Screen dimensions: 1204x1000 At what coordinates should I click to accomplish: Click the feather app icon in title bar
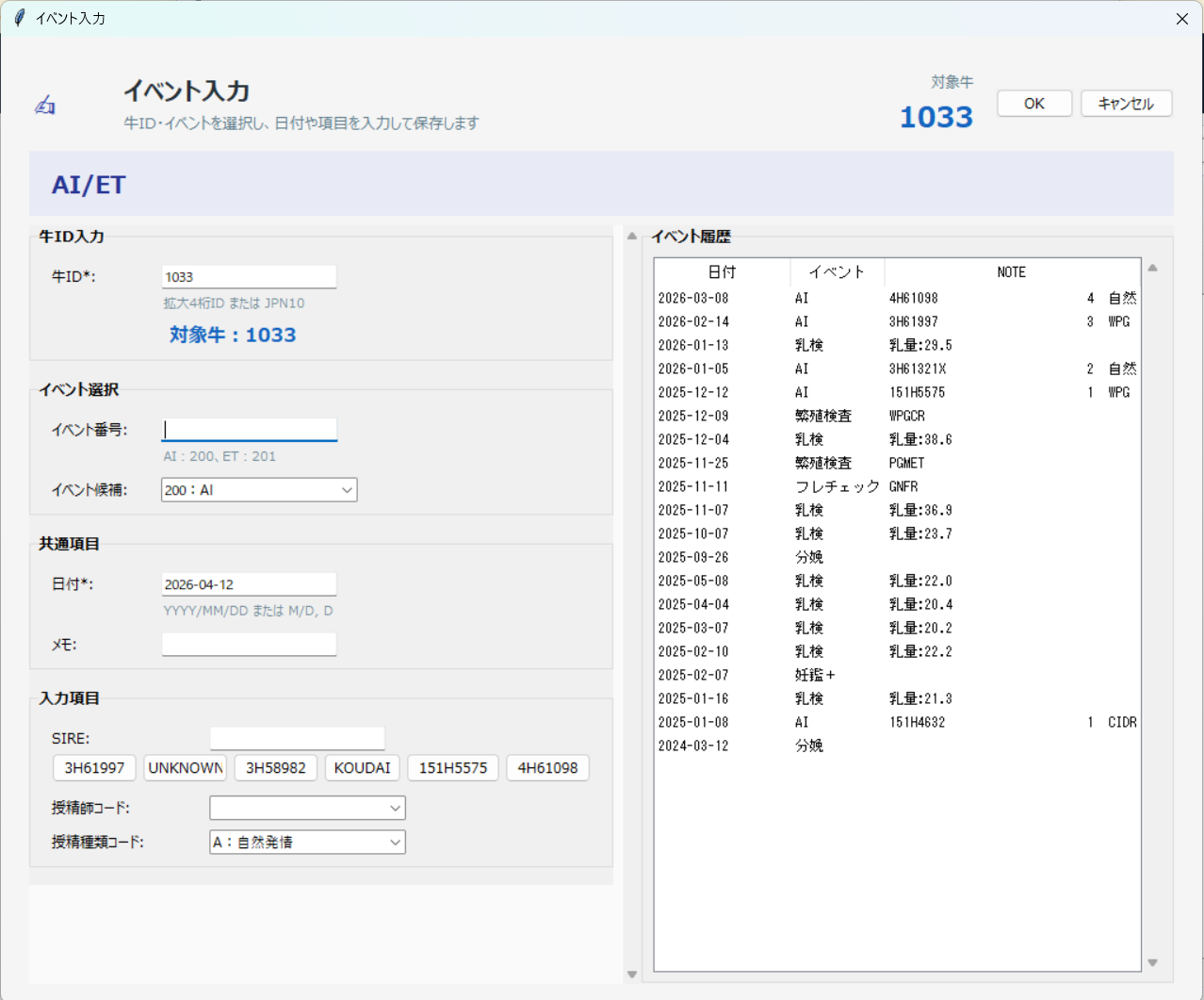pyautogui.click(x=20, y=18)
